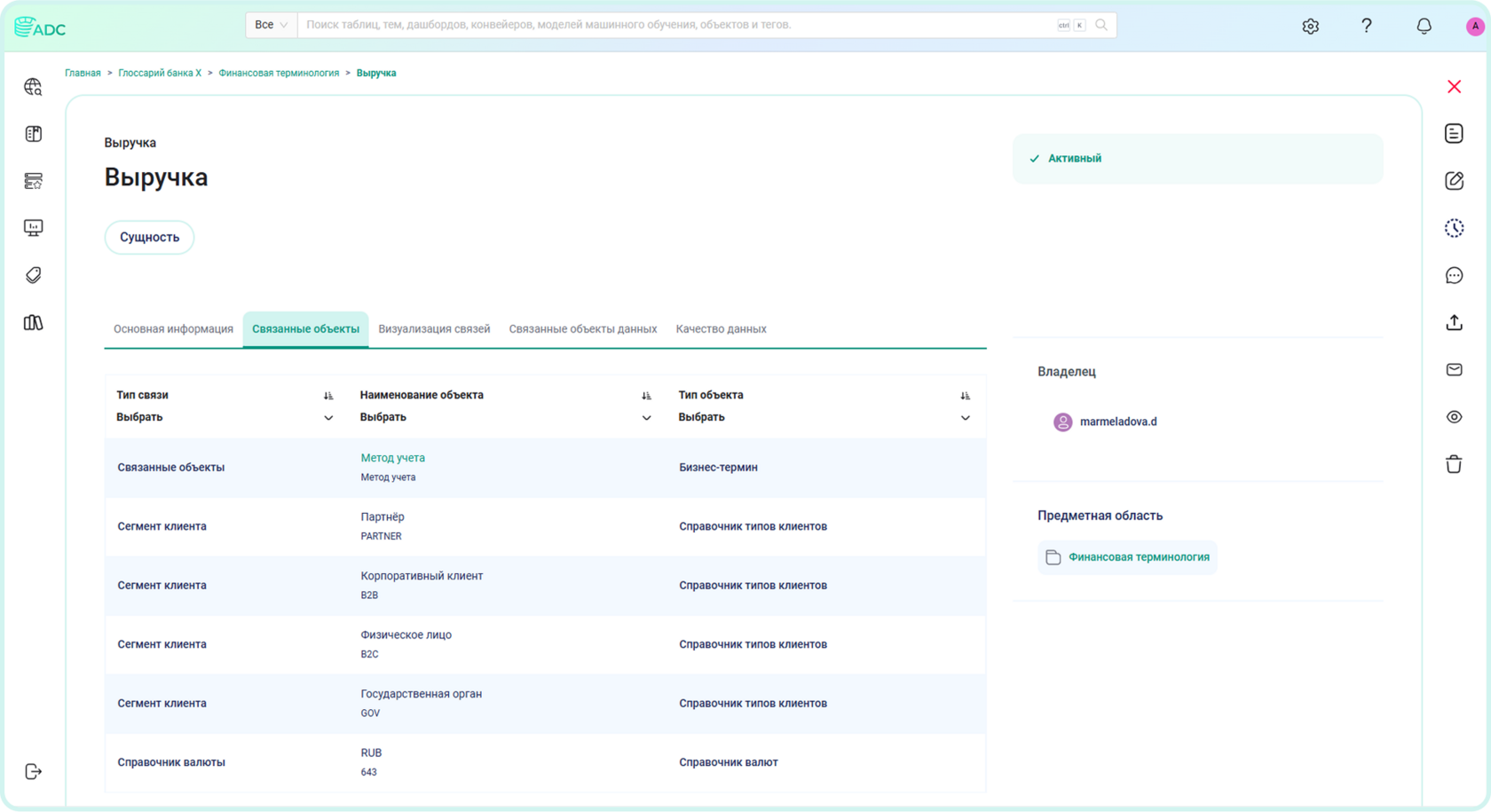Open the glossary book icon in left sidebar
Screen dimensions: 1491x812
coord(33,134)
